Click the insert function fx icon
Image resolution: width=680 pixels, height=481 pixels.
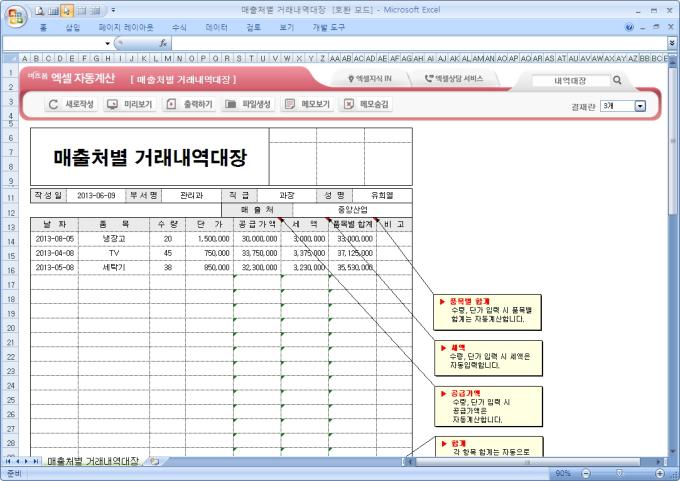pos(161,44)
